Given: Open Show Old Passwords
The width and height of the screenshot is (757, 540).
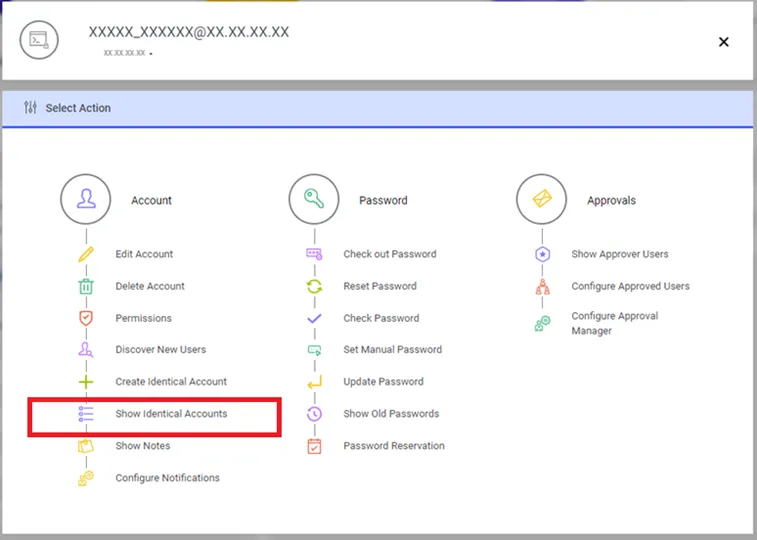Looking at the screenshot, I should click(x=391, y=414).
